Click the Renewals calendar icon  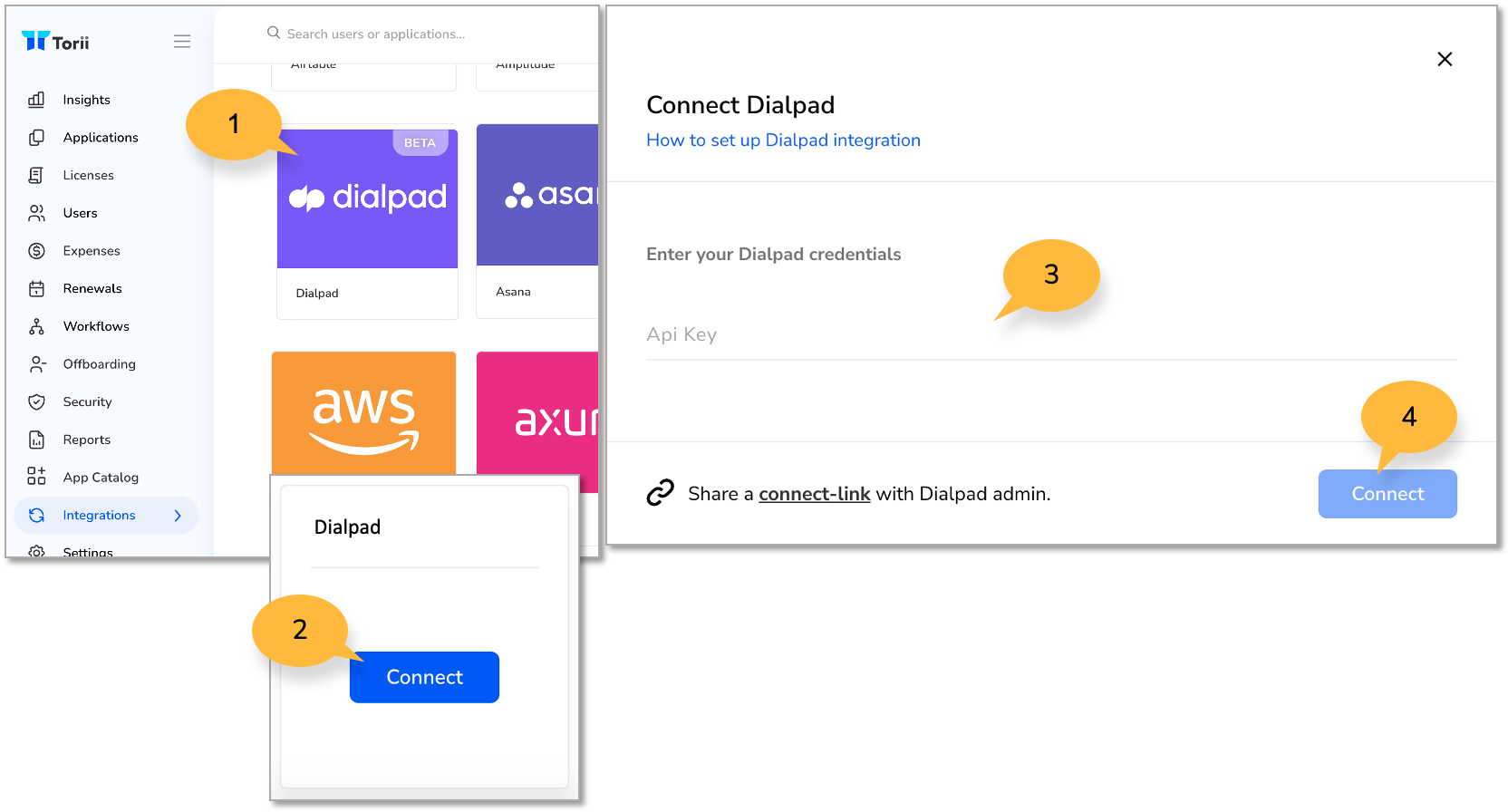pyautogui.click(x=36, y=288)
